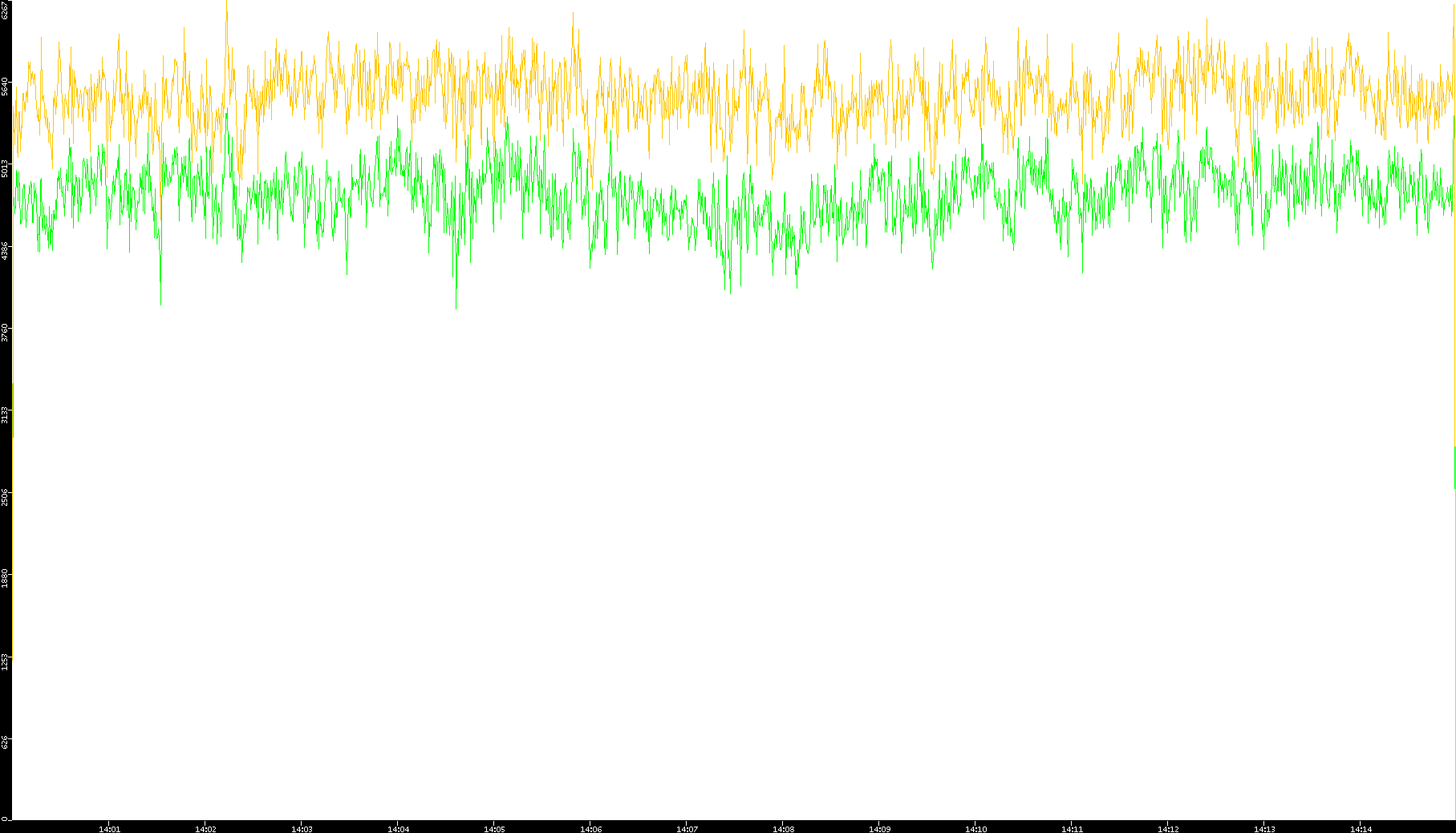Select the 14:06 time marker
This screenshot has width=1456, height=833.
590,828
